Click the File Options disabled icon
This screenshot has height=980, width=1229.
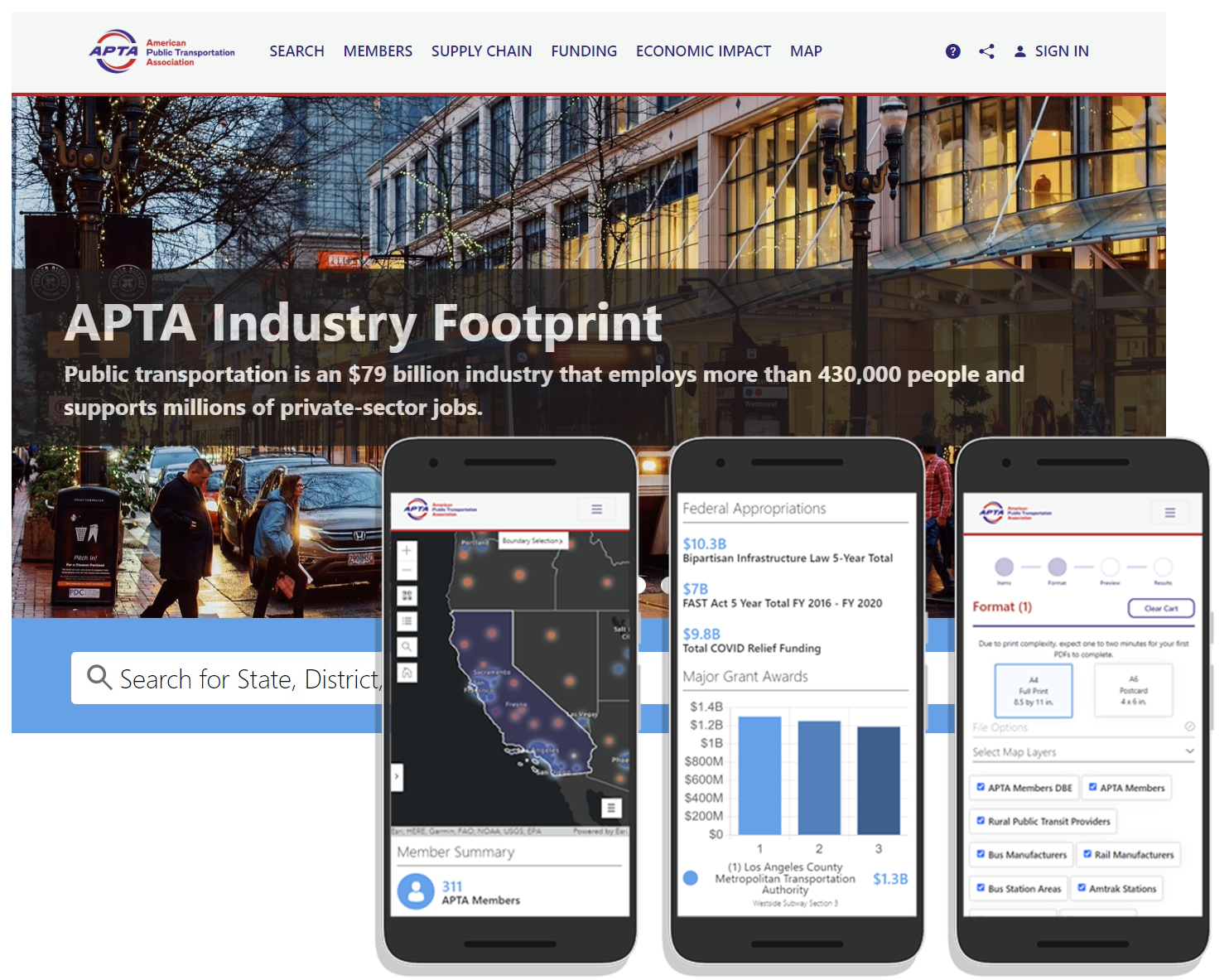point(1189,727)
